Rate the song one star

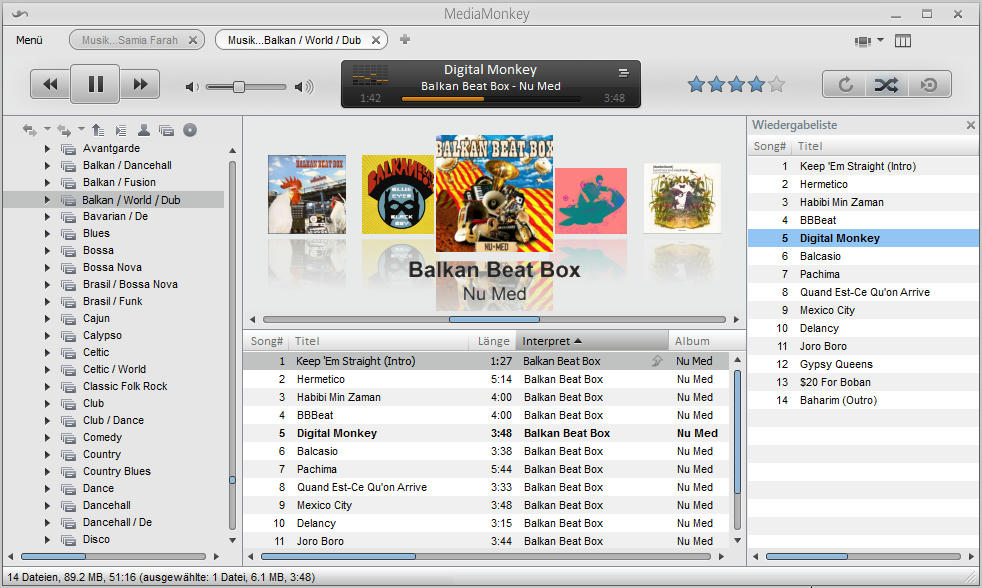(696, 84)
